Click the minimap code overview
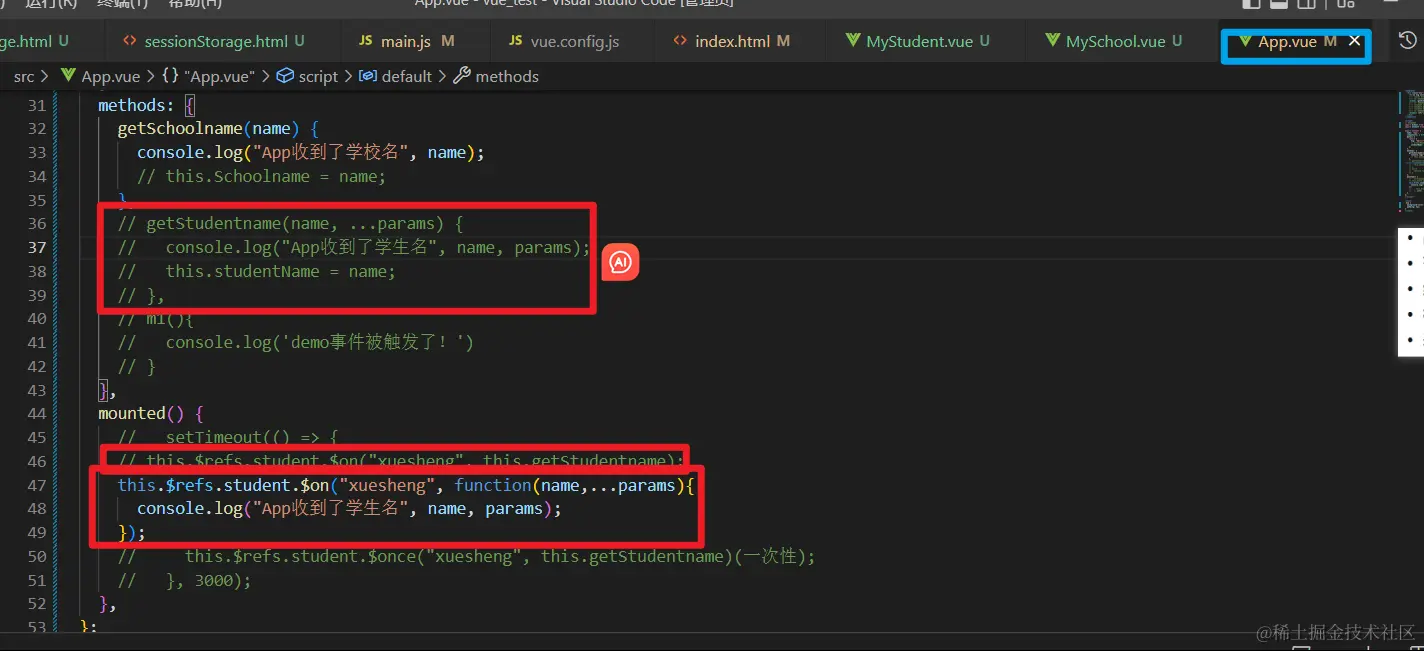1424x651 pixels. [x=1415, y=150]
